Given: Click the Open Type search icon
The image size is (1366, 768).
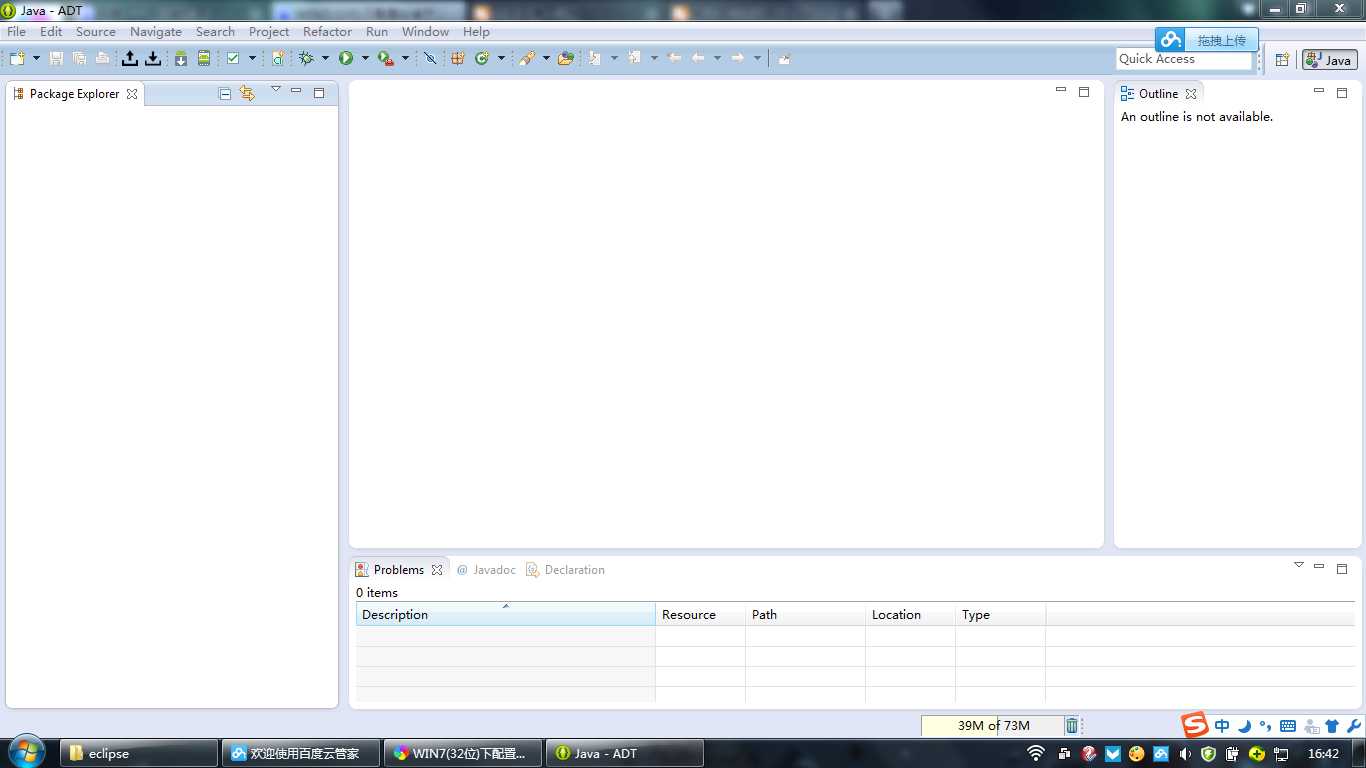Looking at the screenshot, I should coord(527,58).
